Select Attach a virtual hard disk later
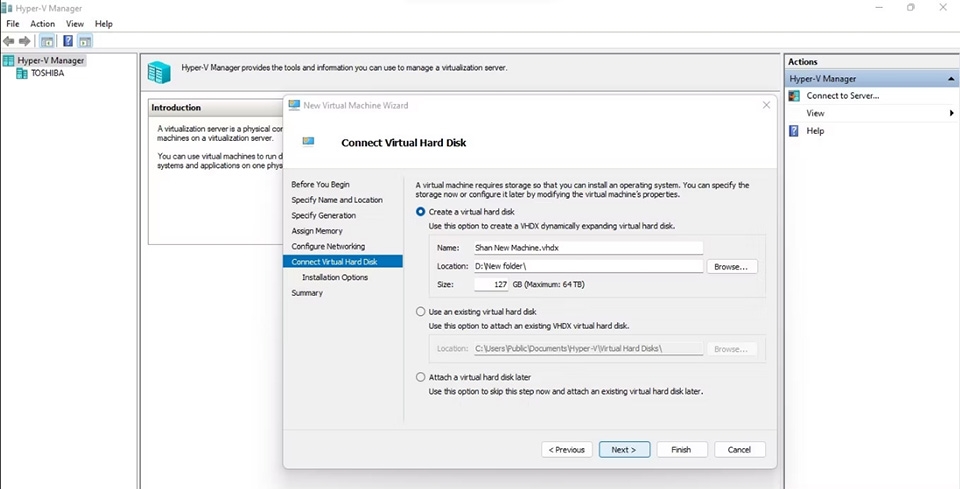The image size is (960, 489). [420, 377]
